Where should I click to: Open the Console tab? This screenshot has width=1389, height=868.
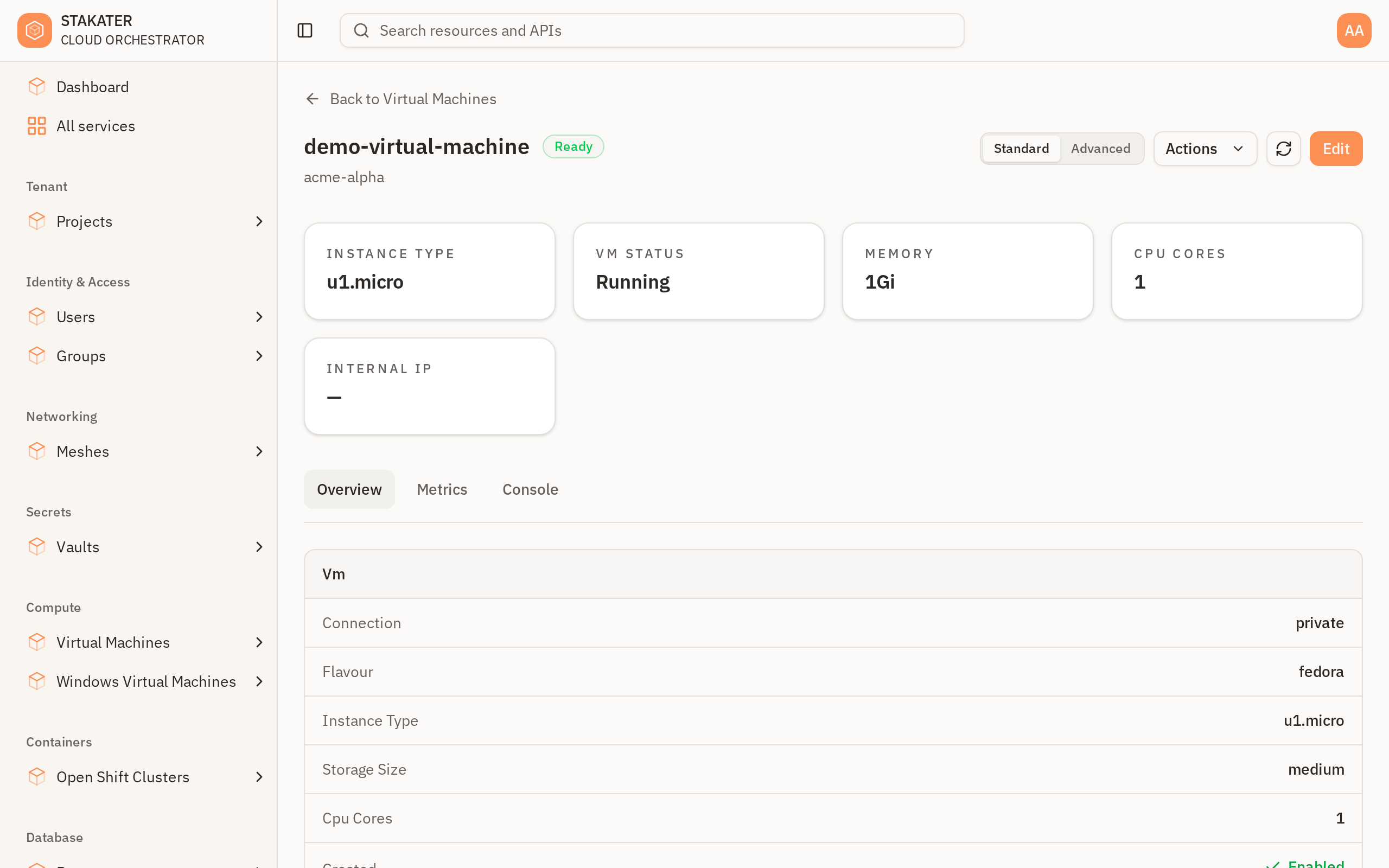coord(530,489)
